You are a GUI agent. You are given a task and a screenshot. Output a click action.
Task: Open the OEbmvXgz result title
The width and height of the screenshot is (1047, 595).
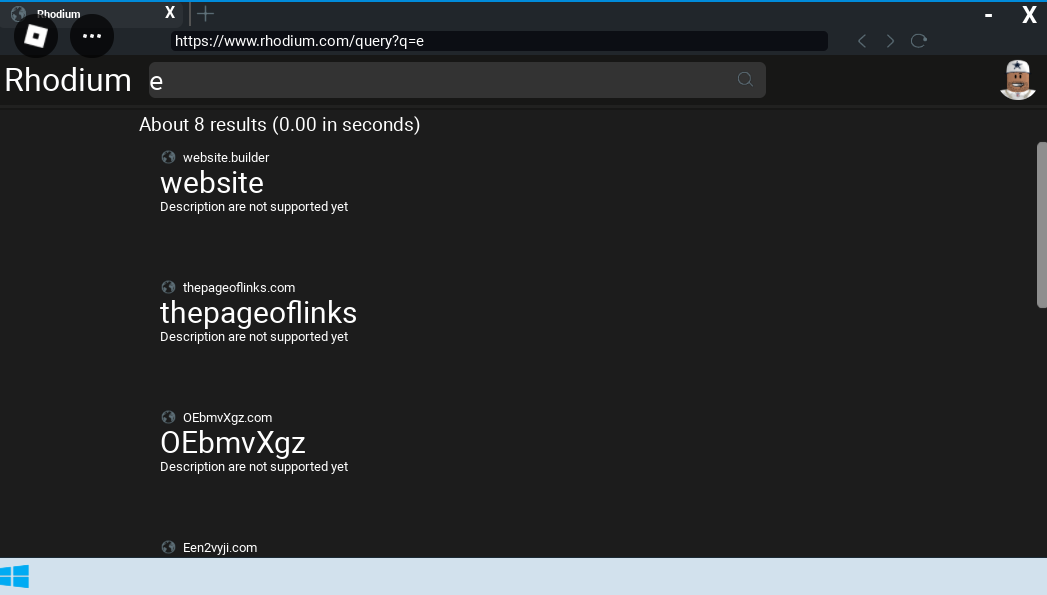[x=232, y=443]
